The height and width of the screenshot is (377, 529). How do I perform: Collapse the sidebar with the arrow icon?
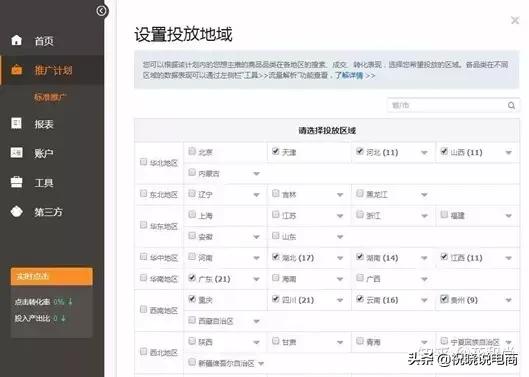click(x=101, y=11)
